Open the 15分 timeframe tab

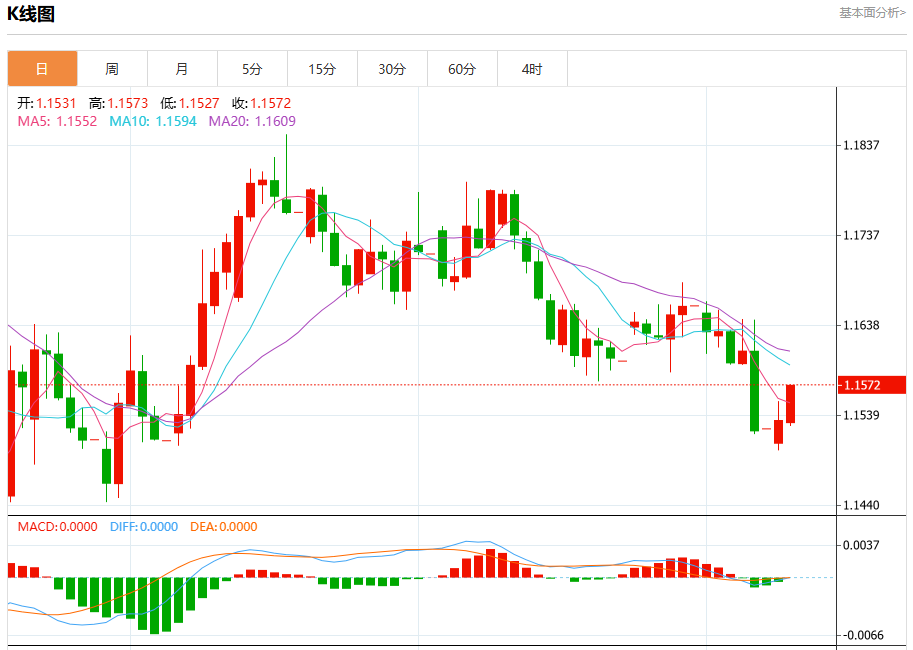(x=322, y=69)
